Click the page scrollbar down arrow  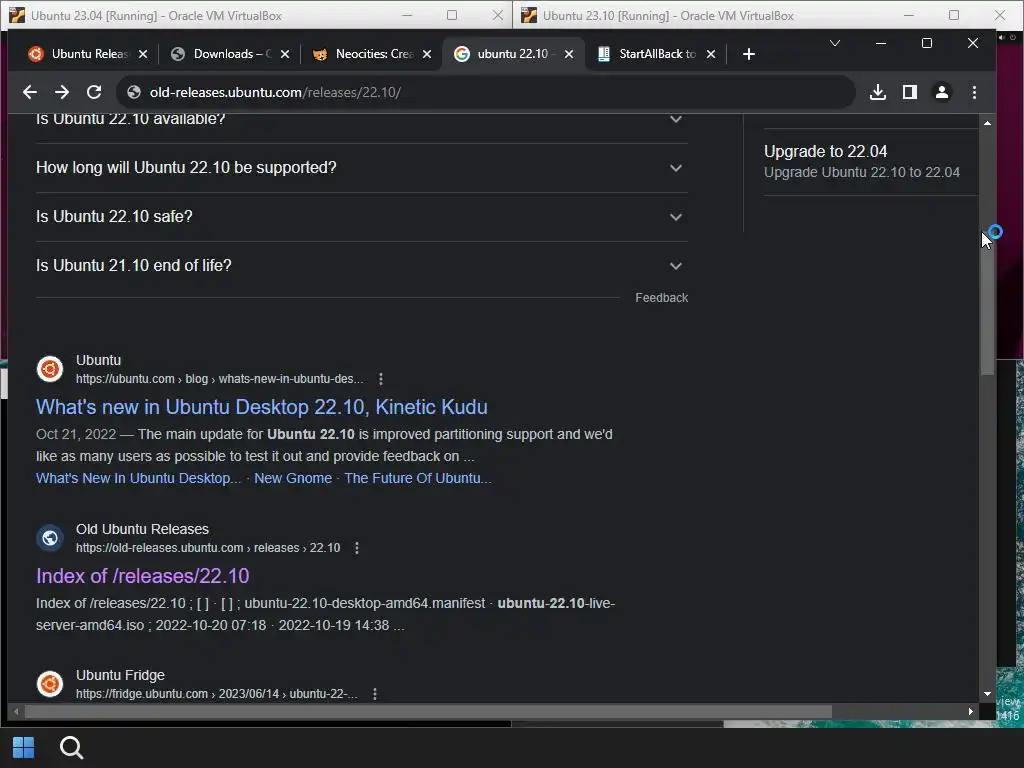click(987, 694)
